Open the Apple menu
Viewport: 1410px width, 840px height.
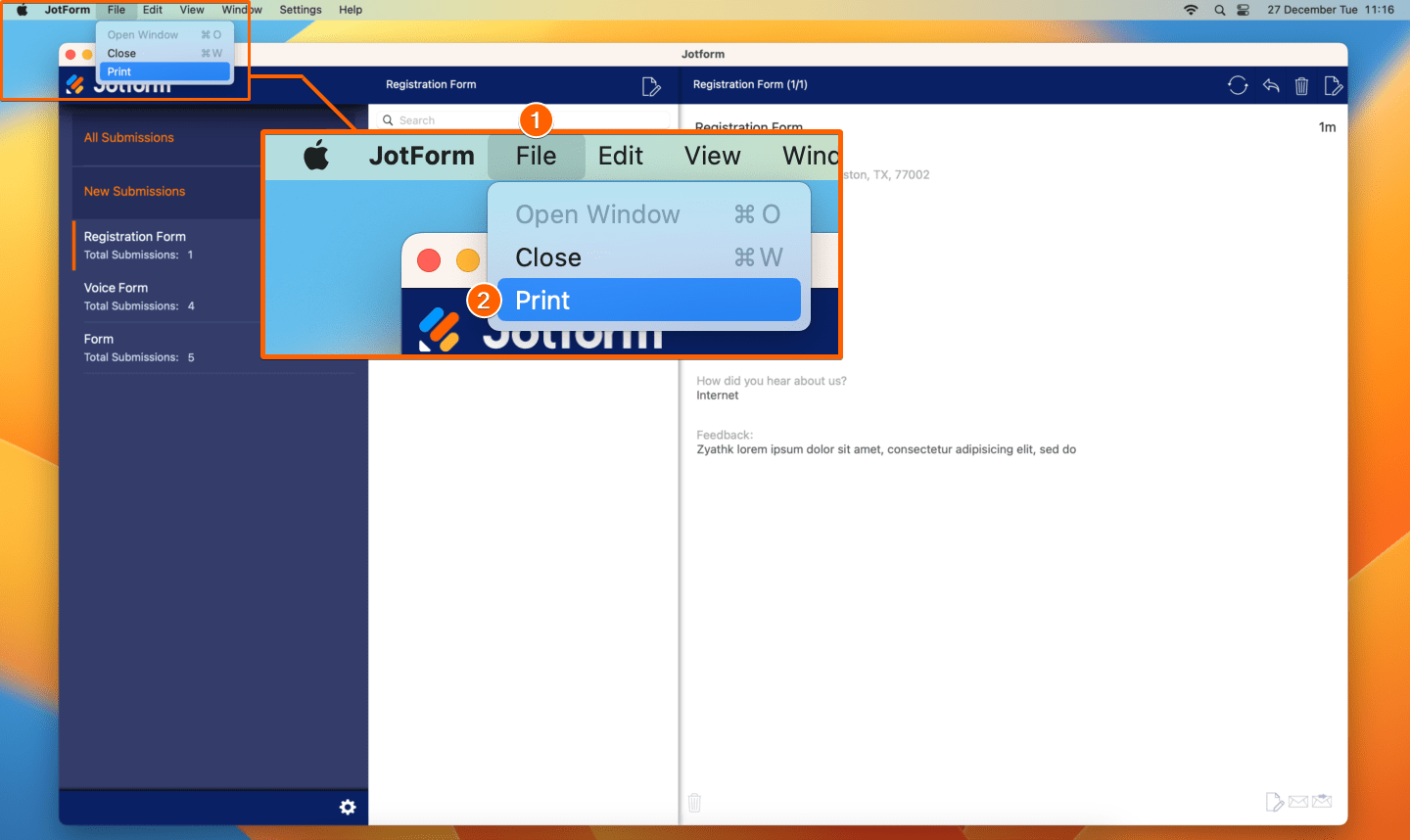coord(22,10)
